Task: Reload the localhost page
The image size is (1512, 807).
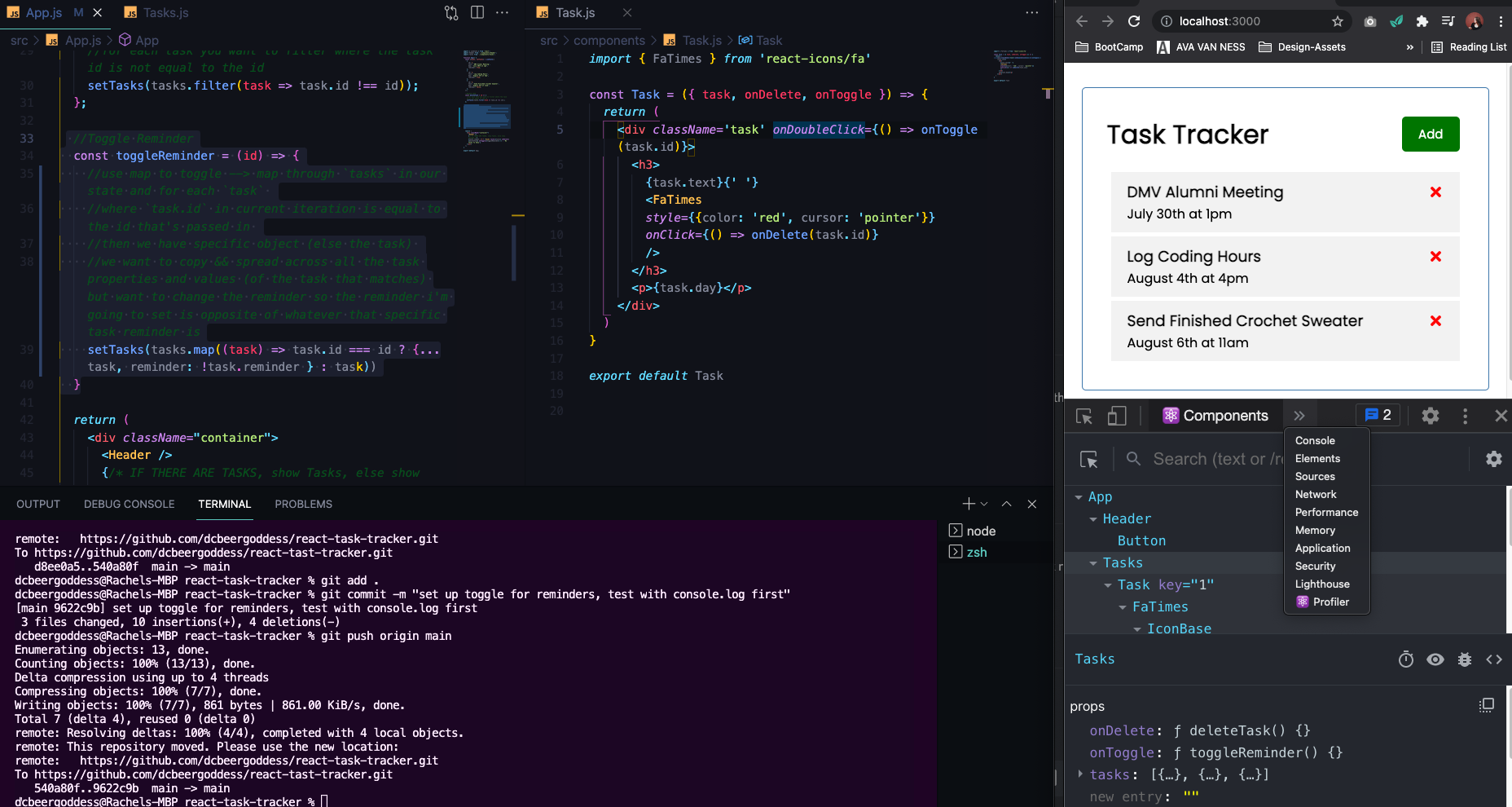Action: 1134,21
